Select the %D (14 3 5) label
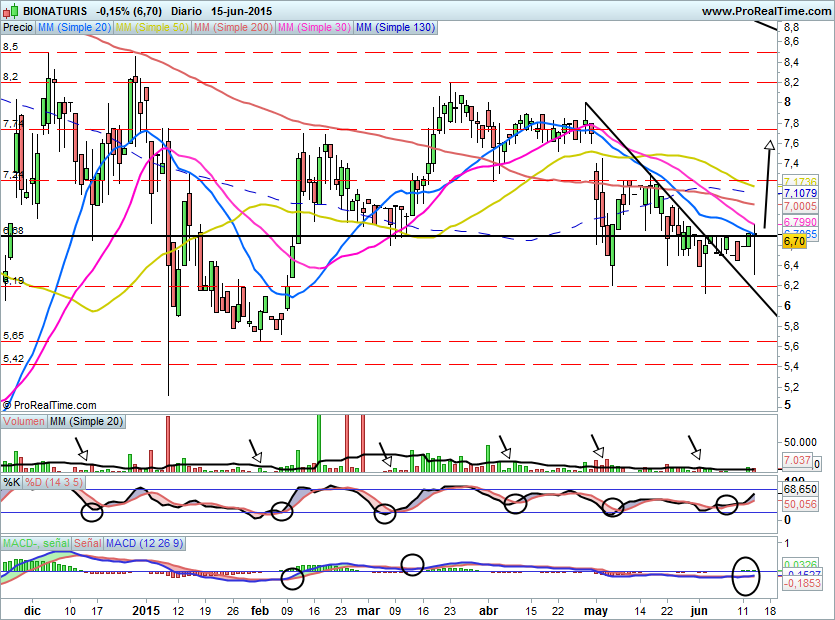This screenshot has height=620, width=835. 51,482
